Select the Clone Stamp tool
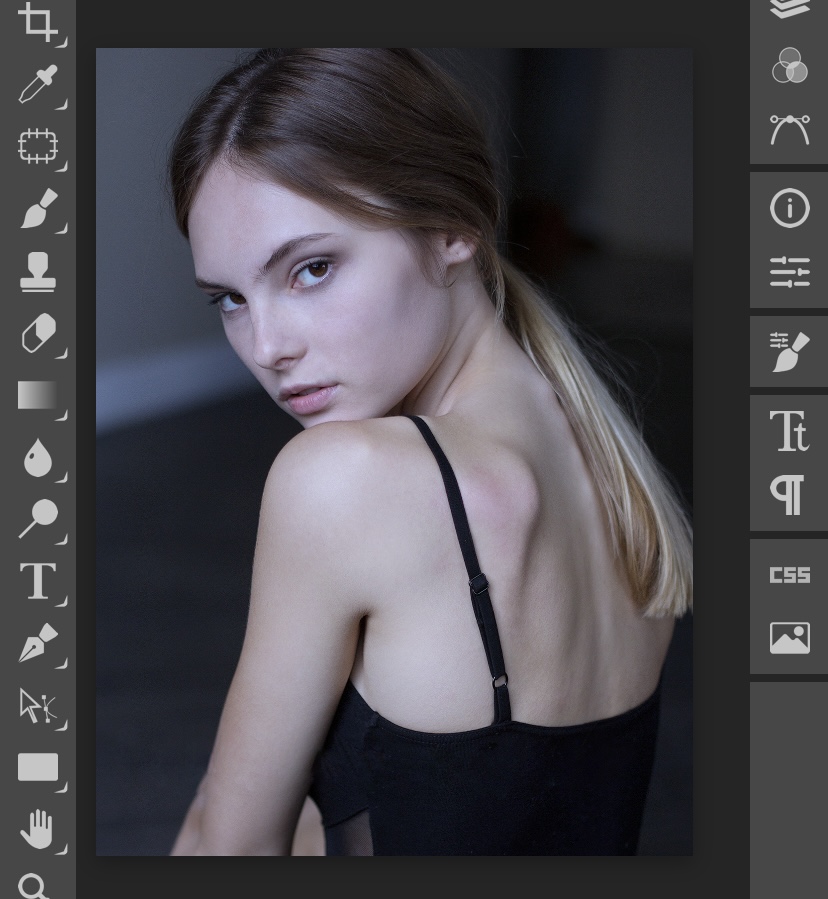 38,272
